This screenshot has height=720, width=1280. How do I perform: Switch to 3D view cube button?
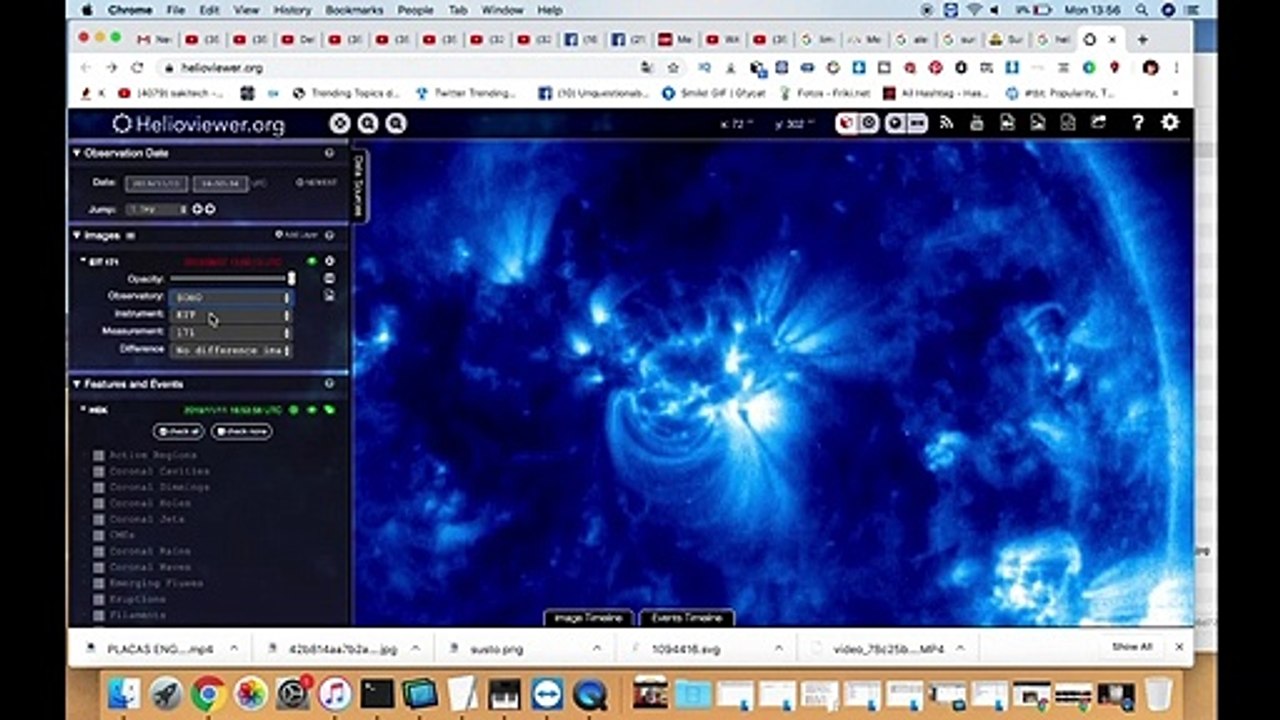click(x=847, y=123)
